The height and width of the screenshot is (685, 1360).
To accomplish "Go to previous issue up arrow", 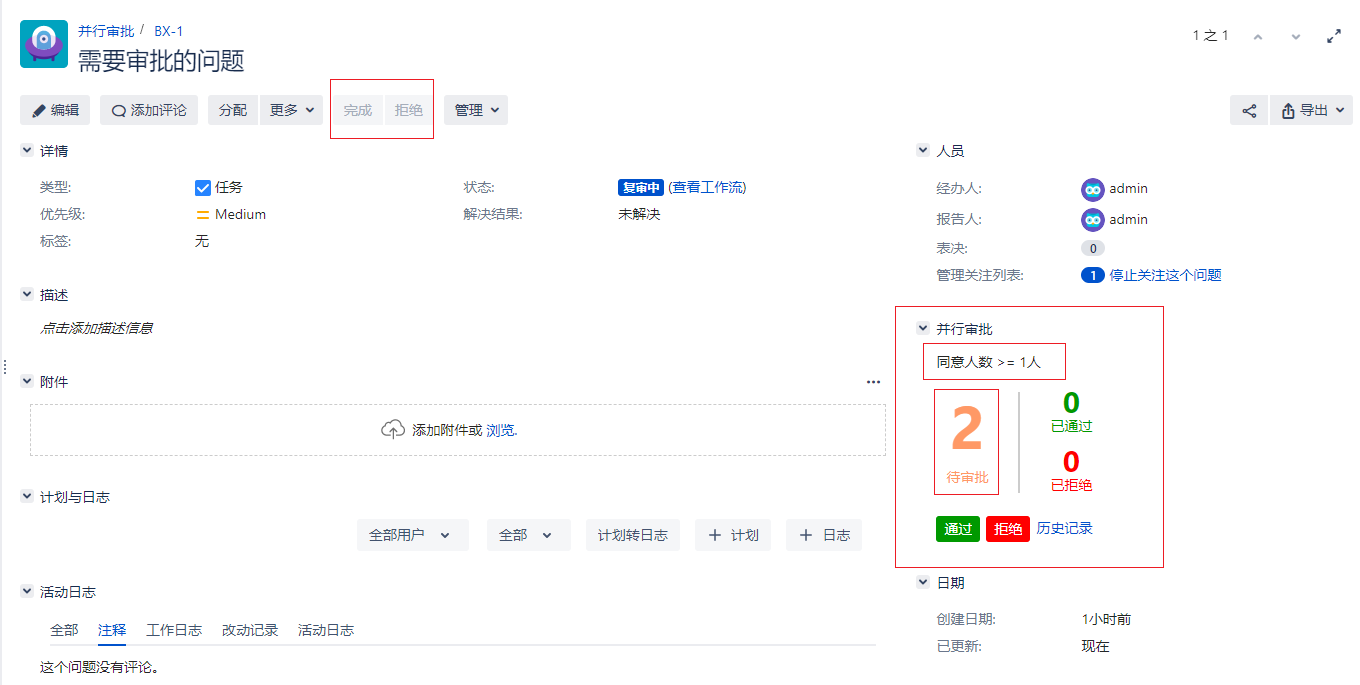I will coord(1258,36).
